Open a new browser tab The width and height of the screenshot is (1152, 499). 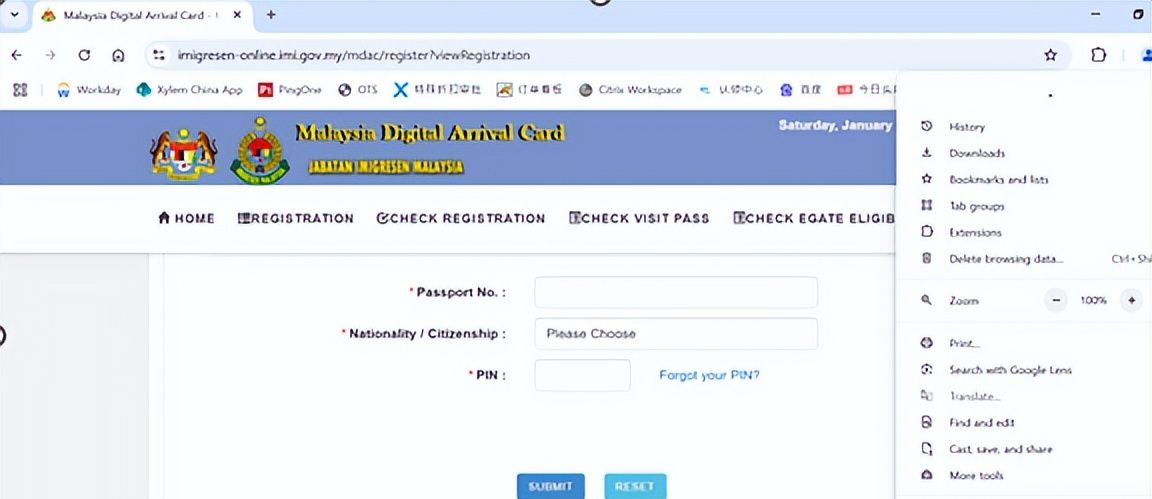[x=270, y=15]
